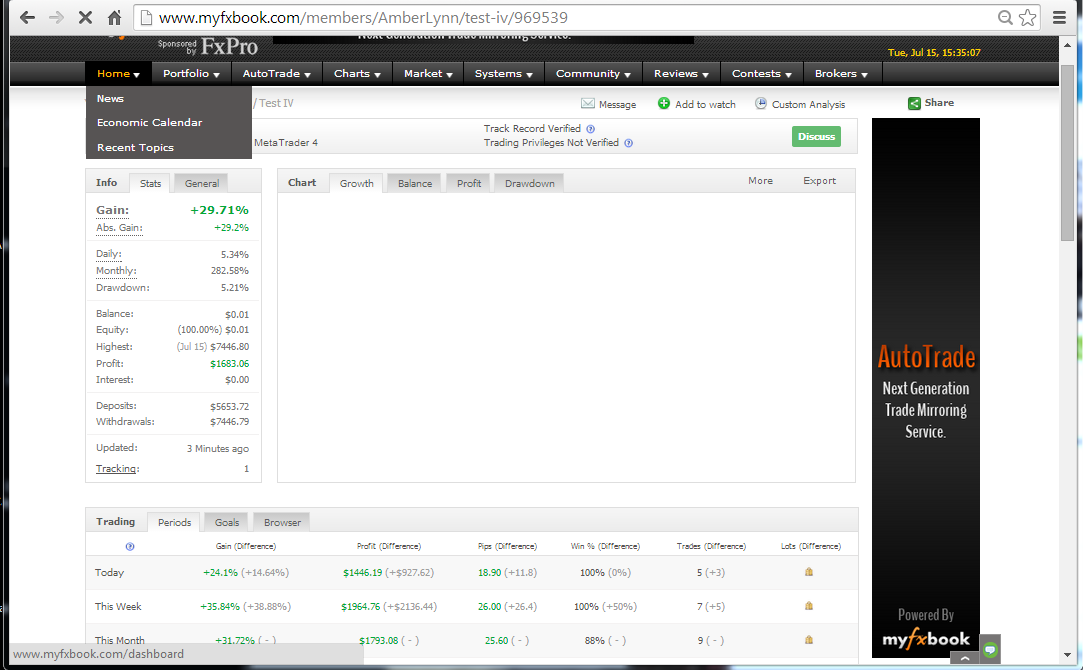The image size is (1083, 670).
Task: Open the Browser tab in Trading panel
Action: tap(282, 522)
